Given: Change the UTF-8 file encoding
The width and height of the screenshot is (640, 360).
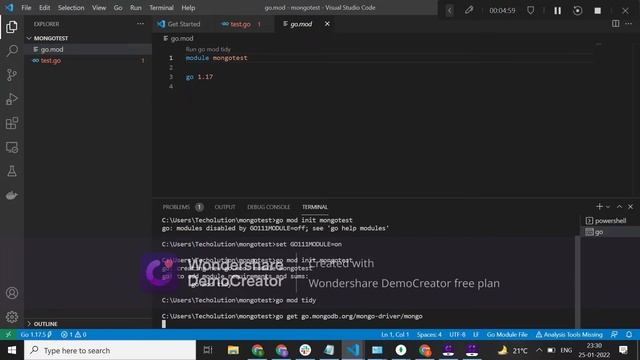Looking at the screenshot, I should [457, 334].
